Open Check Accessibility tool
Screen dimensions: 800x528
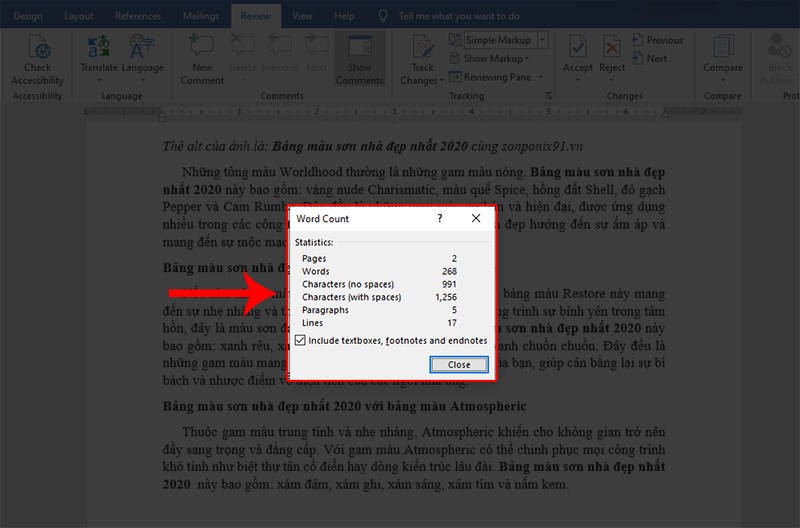coord(37,60)
